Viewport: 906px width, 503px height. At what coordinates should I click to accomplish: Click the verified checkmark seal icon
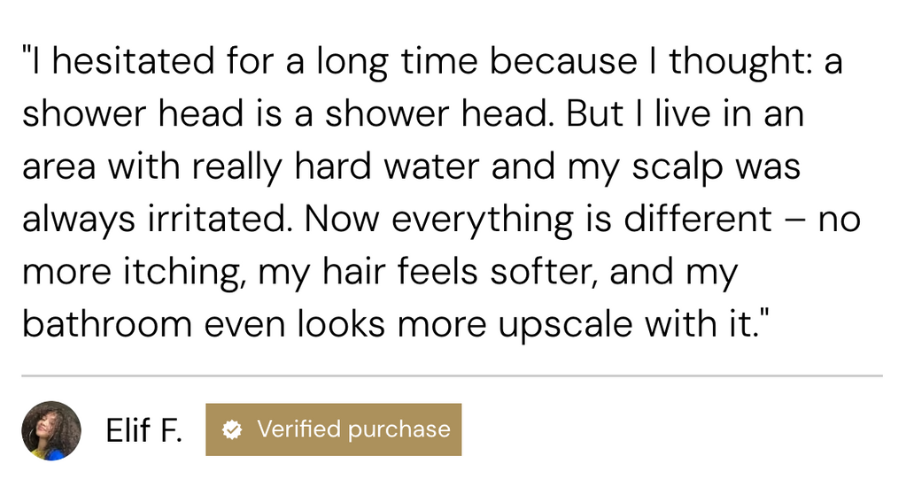coord(232,430)
